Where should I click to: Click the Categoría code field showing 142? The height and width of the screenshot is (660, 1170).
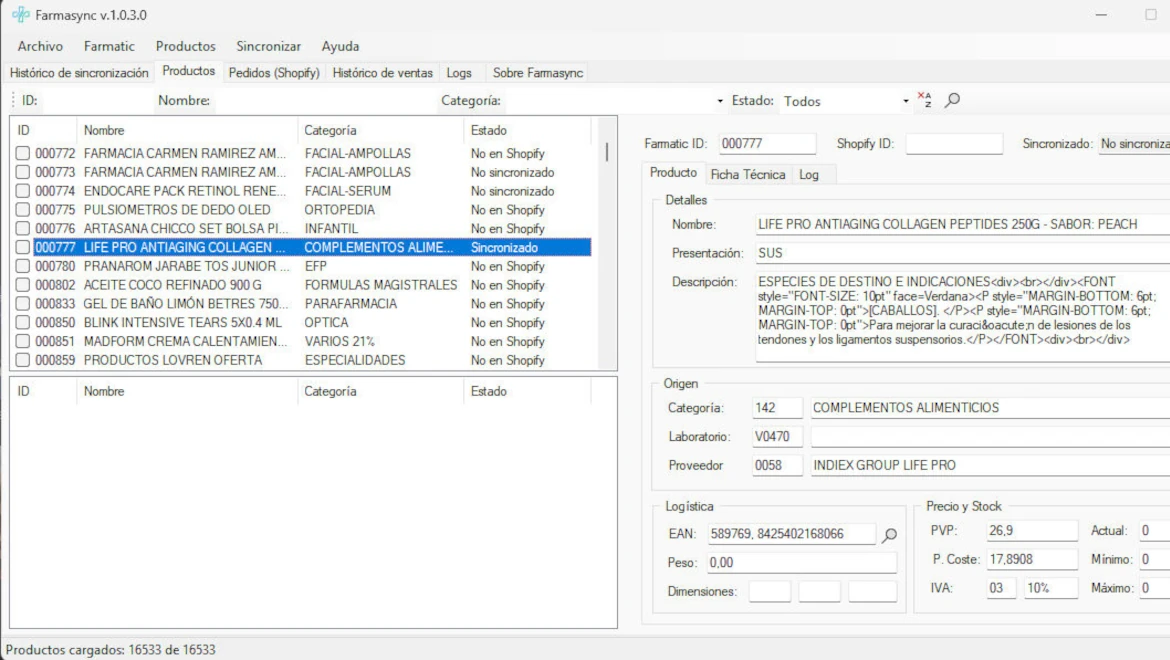tap(778, 408)
